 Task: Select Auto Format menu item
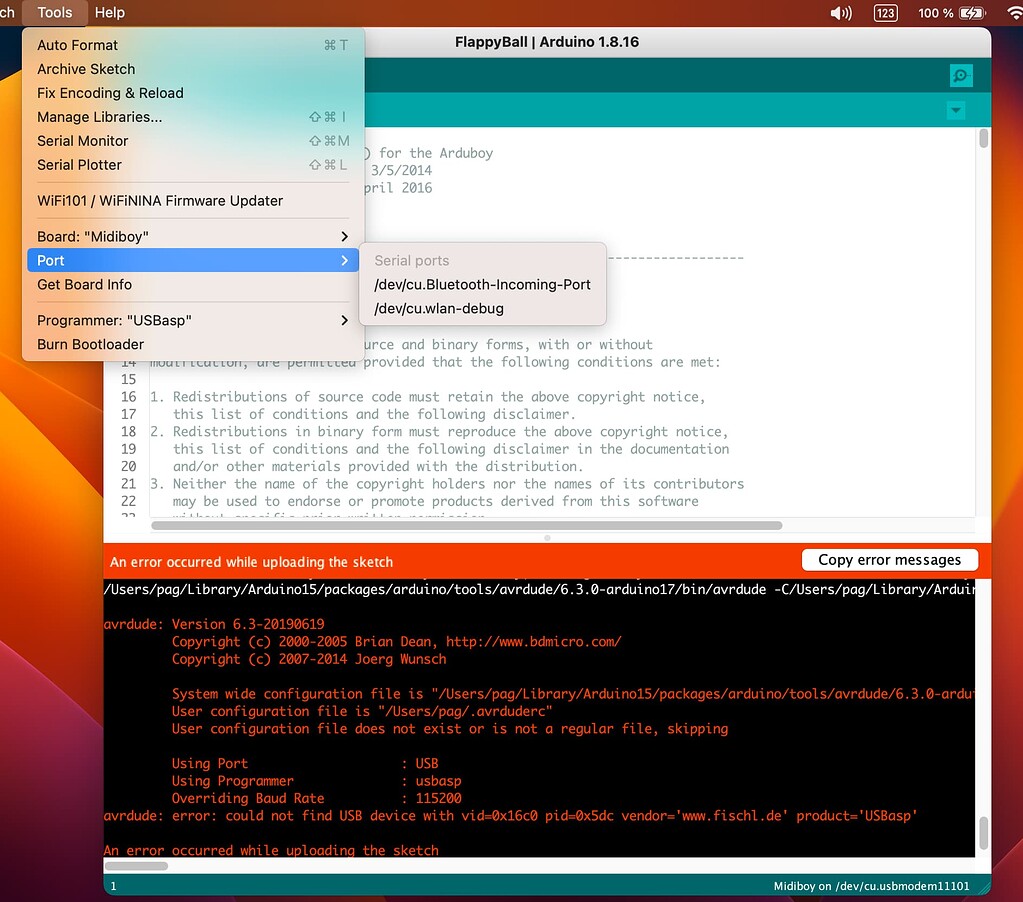click(192, 45)
